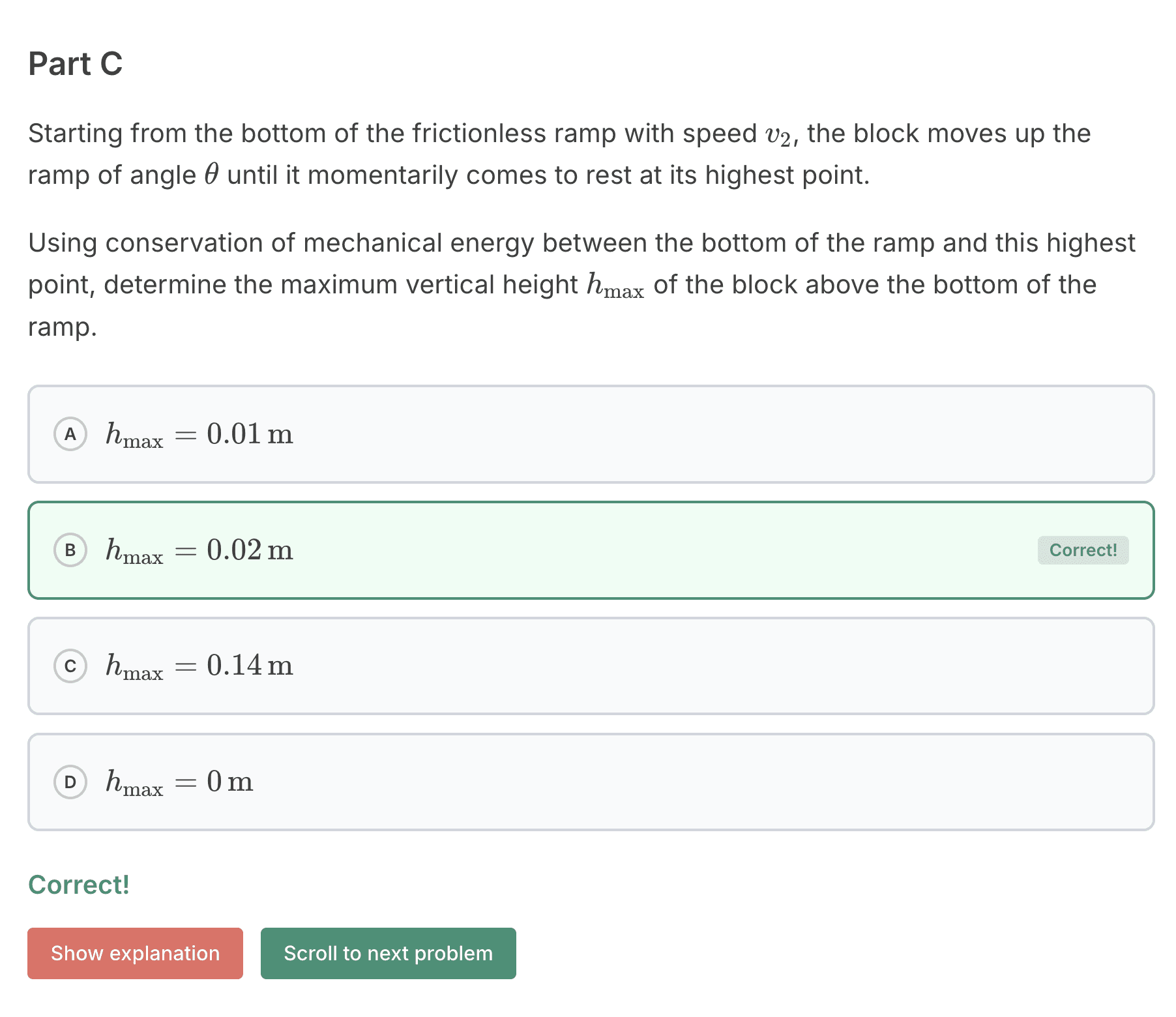Click the circled letter C icon
The image size is (1176, 1017).
pyautogui.click(x=70, y=666)
